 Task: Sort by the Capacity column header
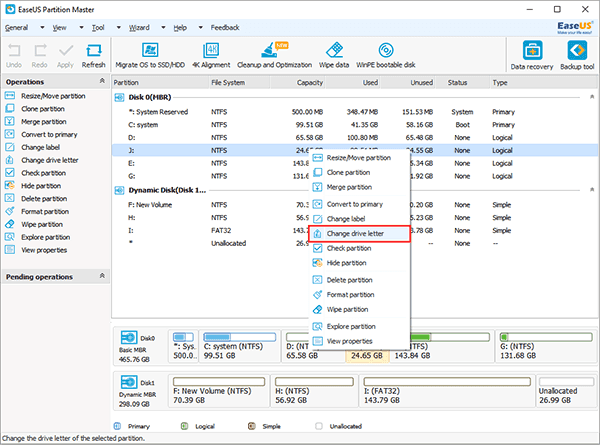(x=298, y=83)
